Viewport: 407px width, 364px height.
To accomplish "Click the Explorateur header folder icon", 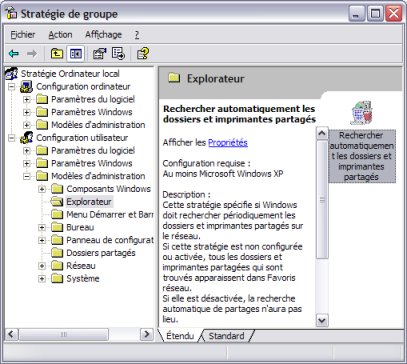I will [174, 78].
